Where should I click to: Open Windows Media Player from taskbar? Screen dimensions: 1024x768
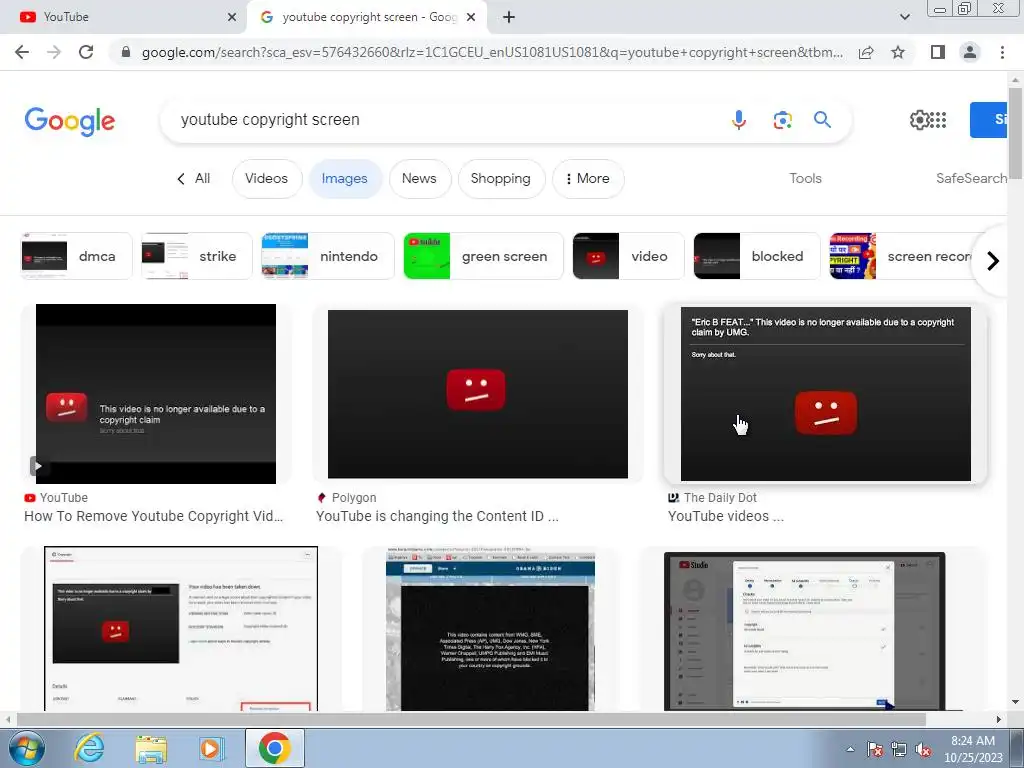(211, 748)
